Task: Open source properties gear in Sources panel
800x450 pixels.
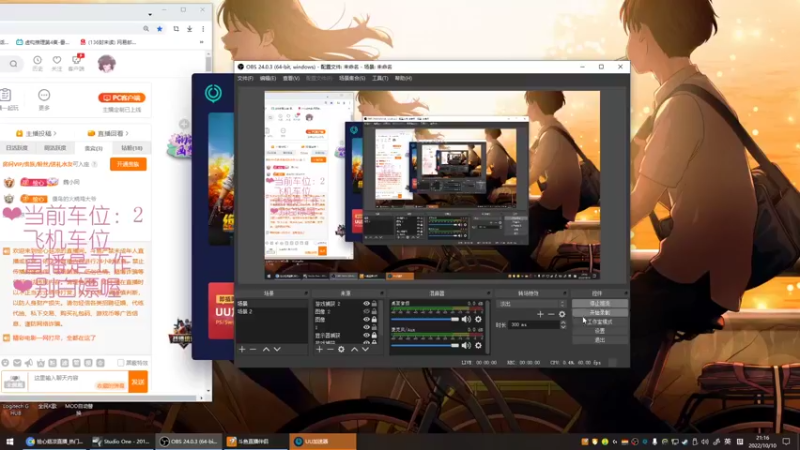Action: coord(341,349)
